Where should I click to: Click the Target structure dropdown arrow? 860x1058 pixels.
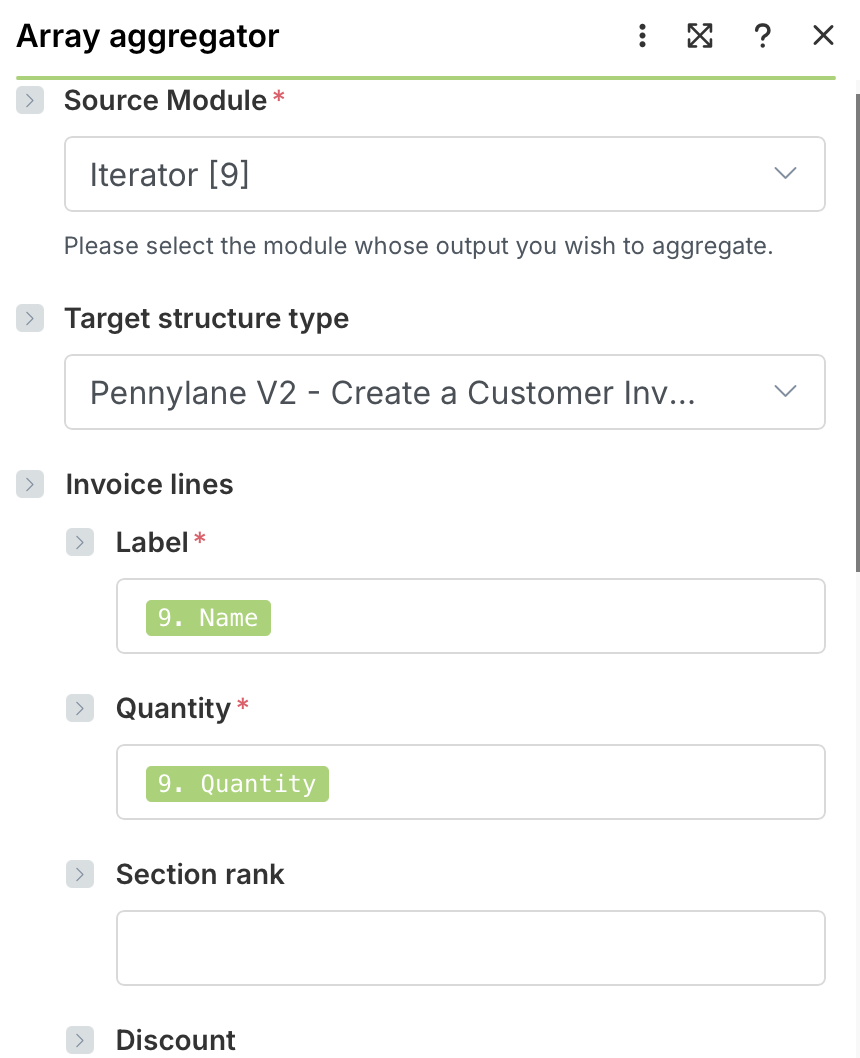[786, 391]
